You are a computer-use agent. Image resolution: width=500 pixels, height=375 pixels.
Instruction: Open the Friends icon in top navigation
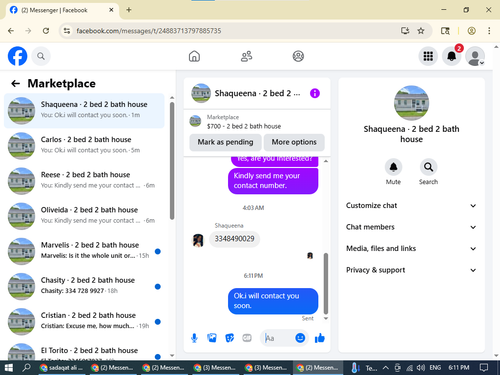pos(246,56)
